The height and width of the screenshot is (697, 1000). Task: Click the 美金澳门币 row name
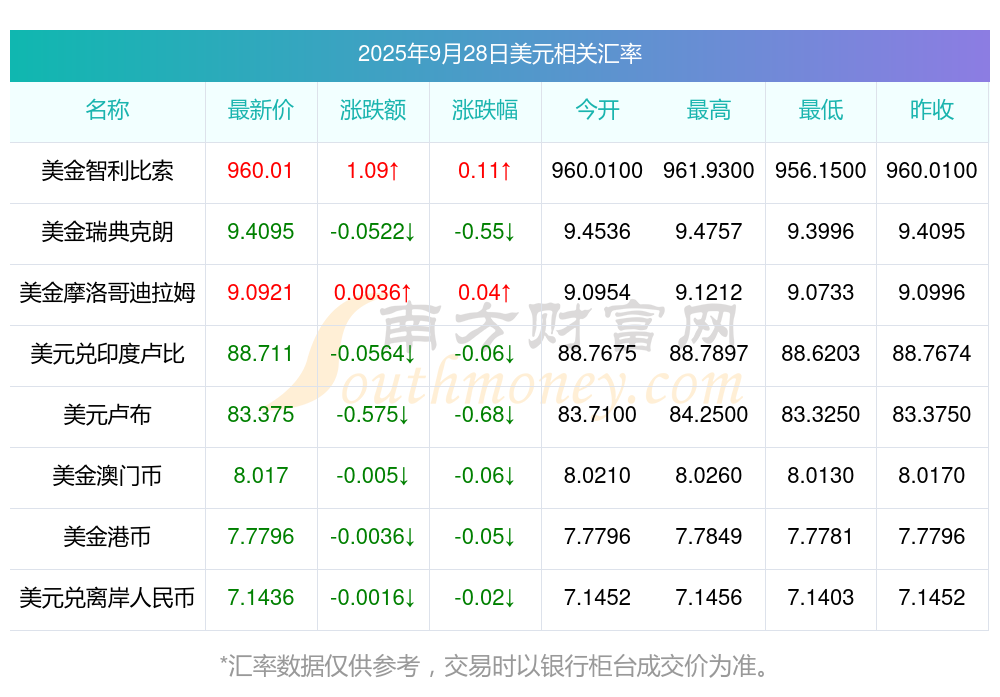click(107, 476)
